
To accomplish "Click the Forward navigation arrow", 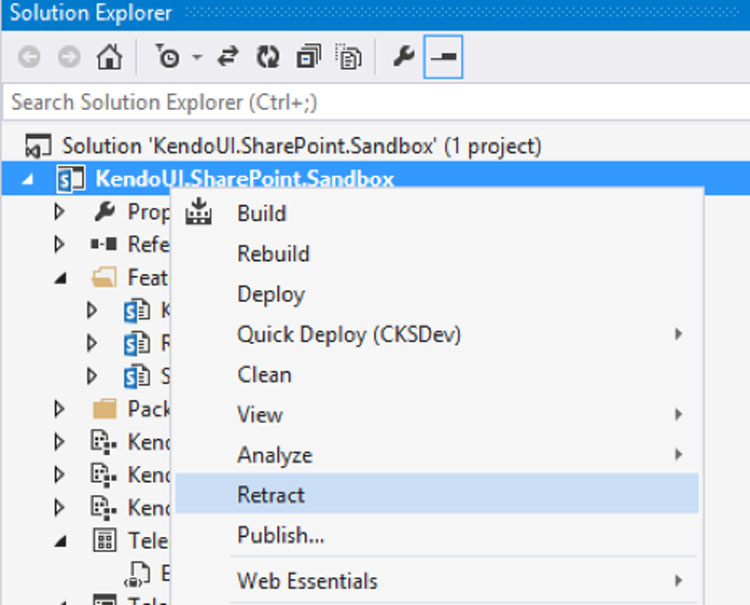I will (x=69, y=57).
